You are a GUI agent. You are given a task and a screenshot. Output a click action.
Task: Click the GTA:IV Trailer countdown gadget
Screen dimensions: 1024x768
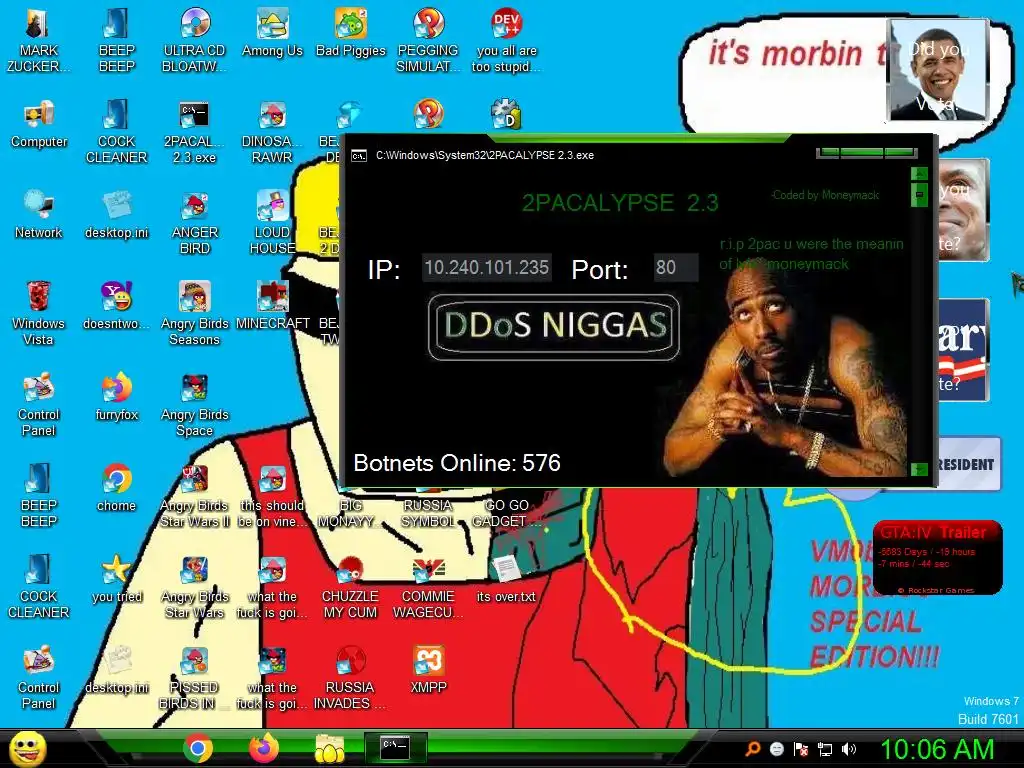(937, 557)
